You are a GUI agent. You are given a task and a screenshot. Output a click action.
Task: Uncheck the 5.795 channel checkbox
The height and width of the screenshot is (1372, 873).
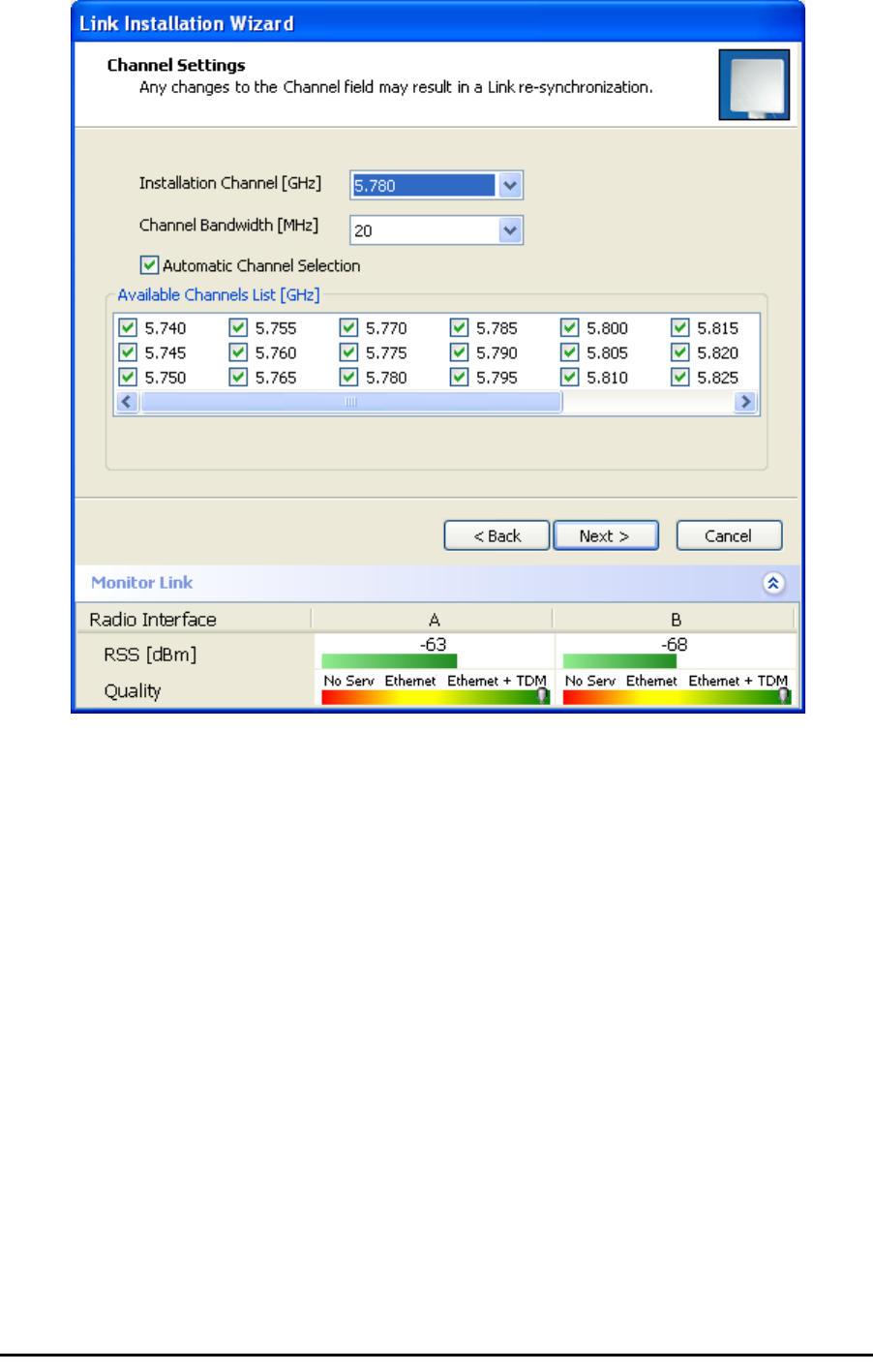point(459,378)
